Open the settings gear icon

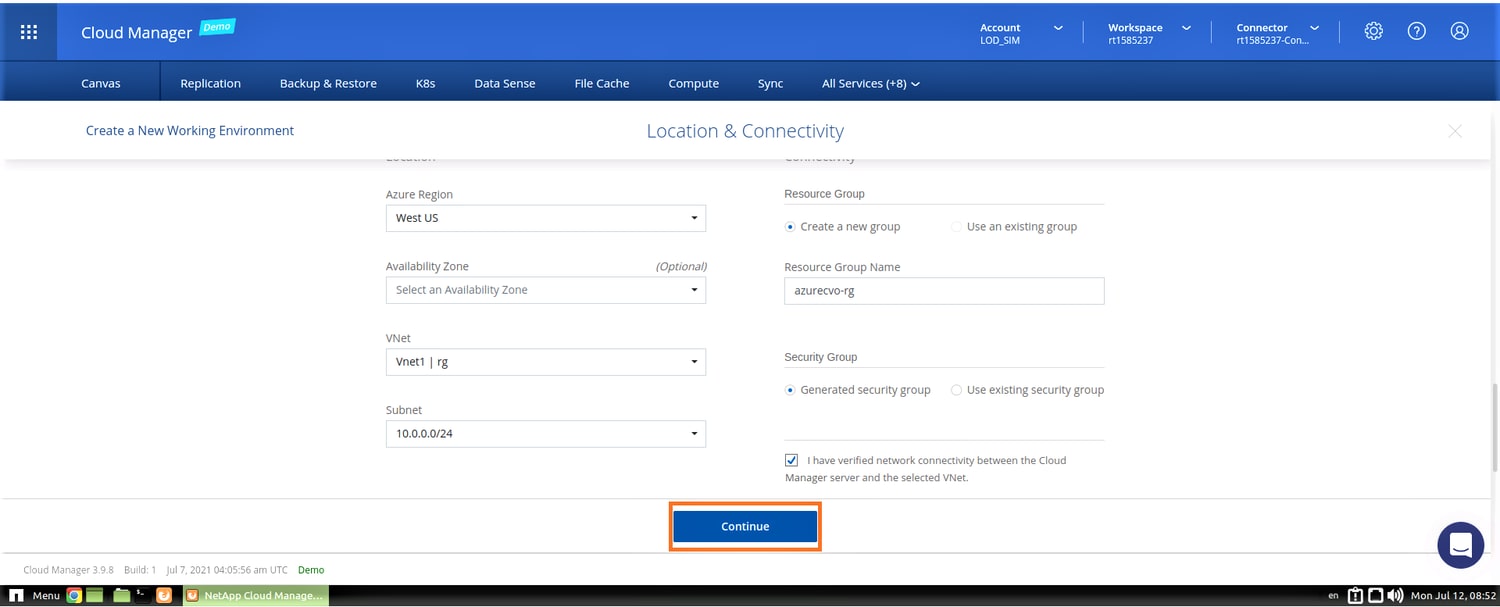1373,32
